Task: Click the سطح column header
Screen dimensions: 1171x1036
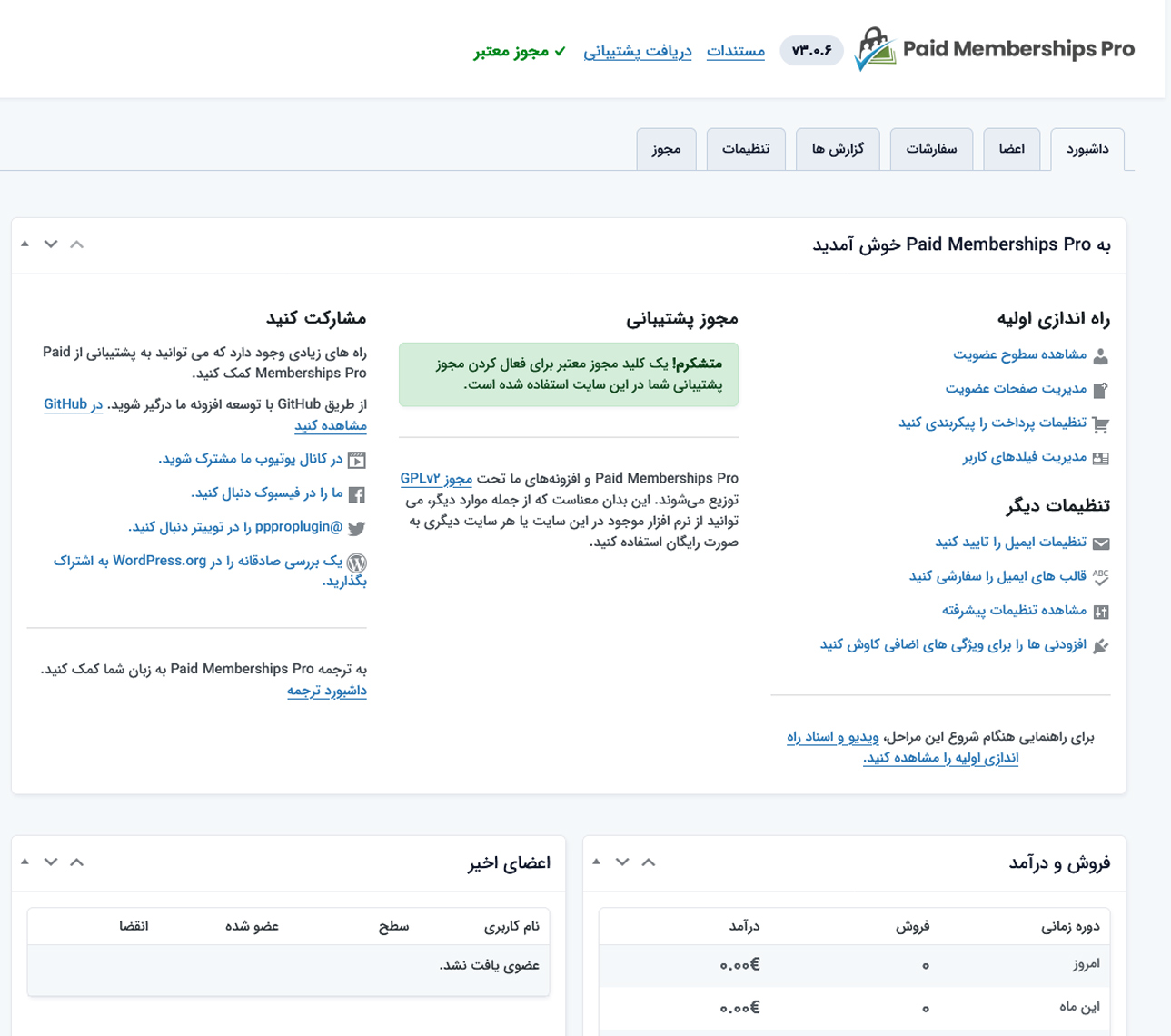Action: [x=393, y=926]
